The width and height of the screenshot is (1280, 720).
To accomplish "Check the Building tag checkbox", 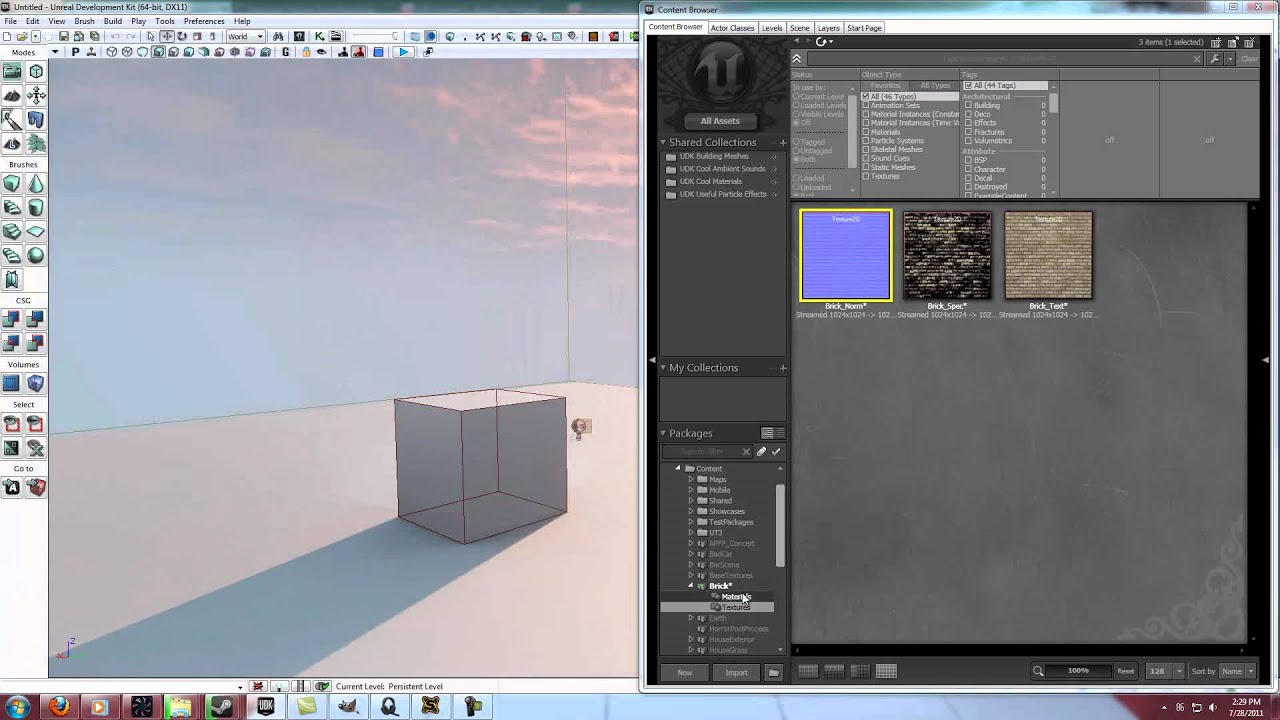I will pyautogui.click(x=968, y=105).
